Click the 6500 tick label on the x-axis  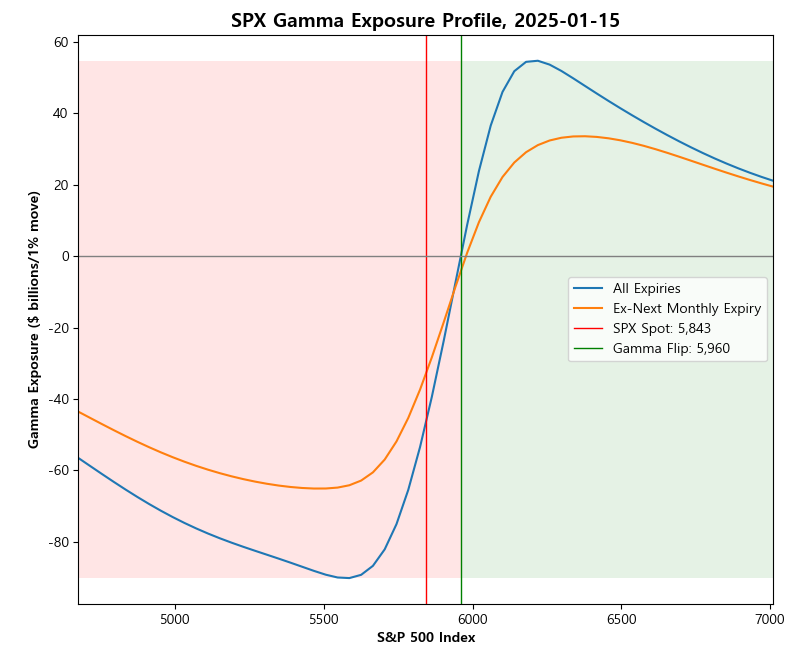click(x=621, y=619)
